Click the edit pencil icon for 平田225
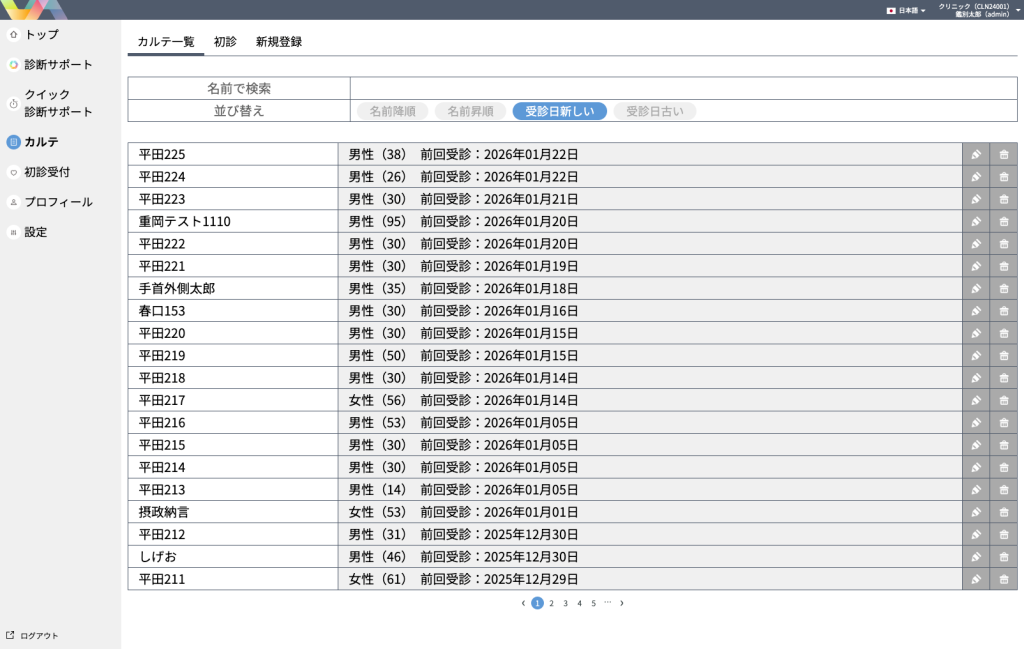The width and height of the screenshot is (1024, 649). tap(975, 154)
